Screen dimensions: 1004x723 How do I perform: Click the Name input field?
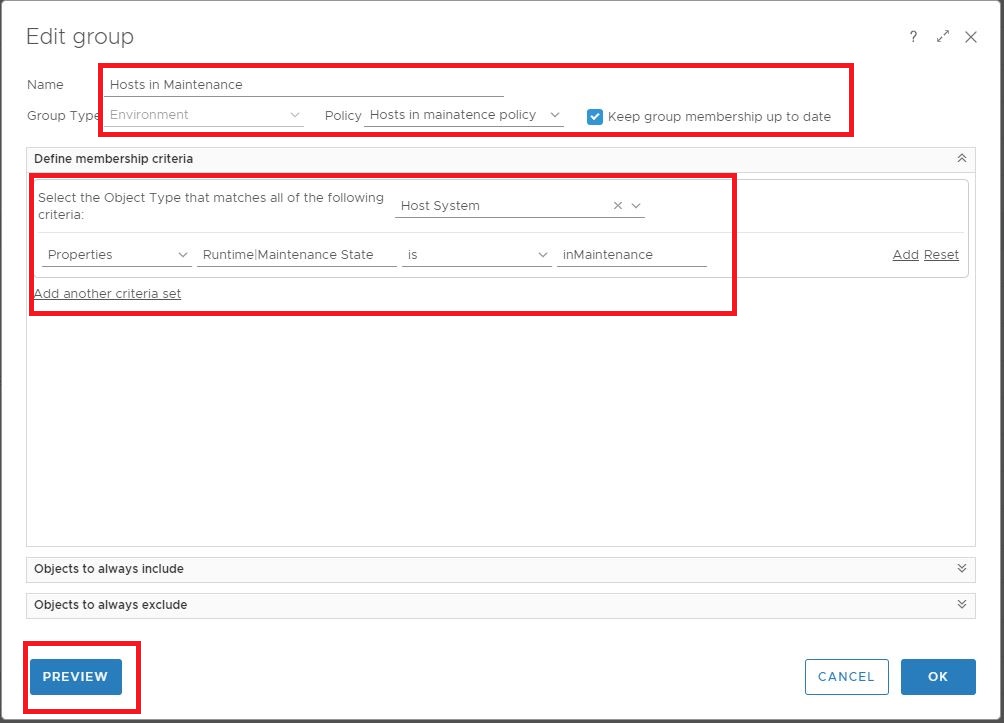(304, 85)
